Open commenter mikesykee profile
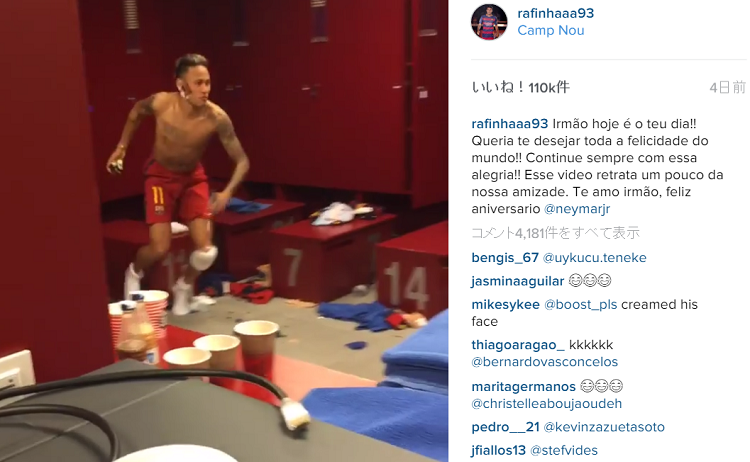This screenshot has width=750, height=462. [x=505, y=305]
